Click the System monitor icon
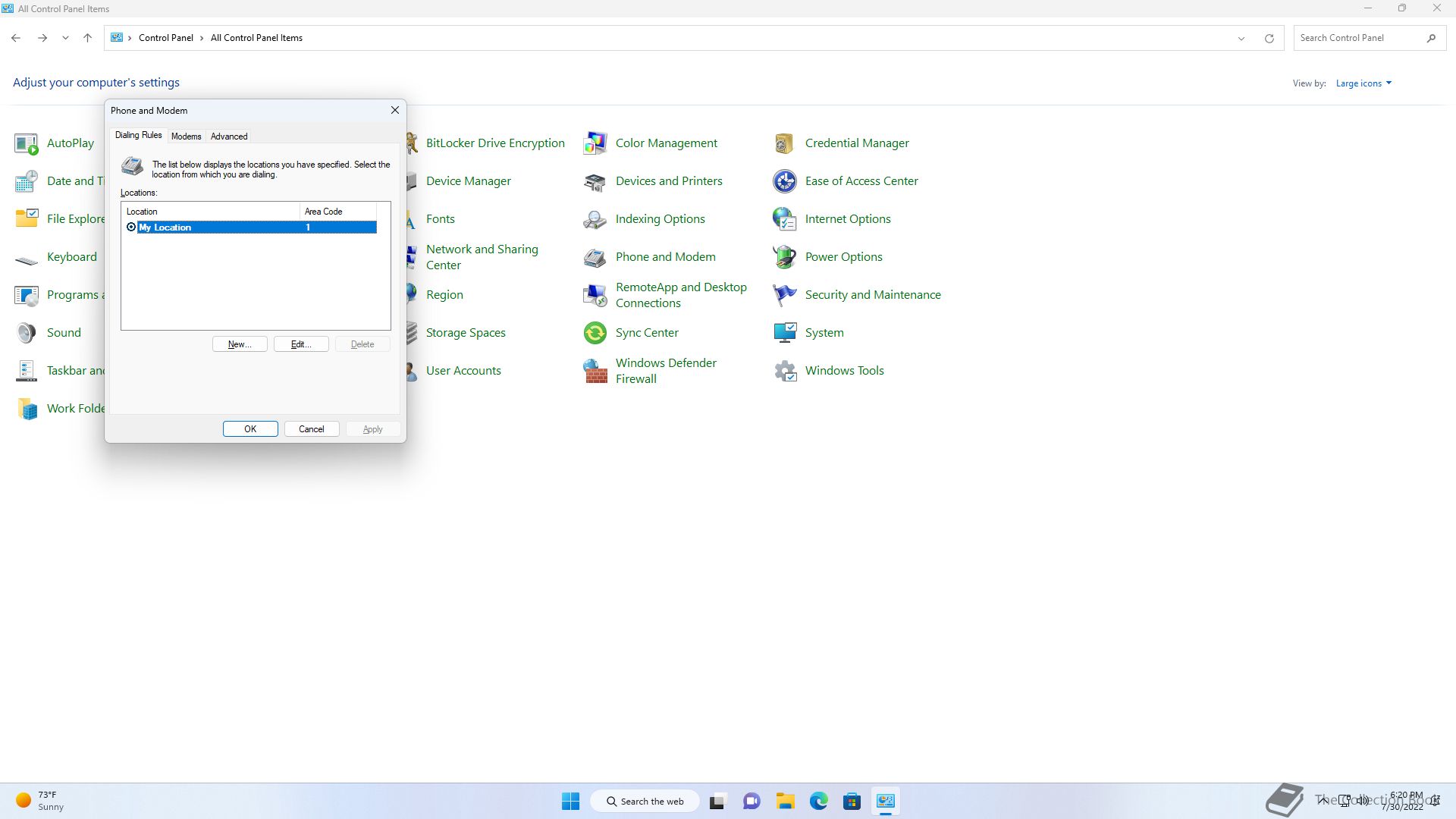 pos(785,333)
